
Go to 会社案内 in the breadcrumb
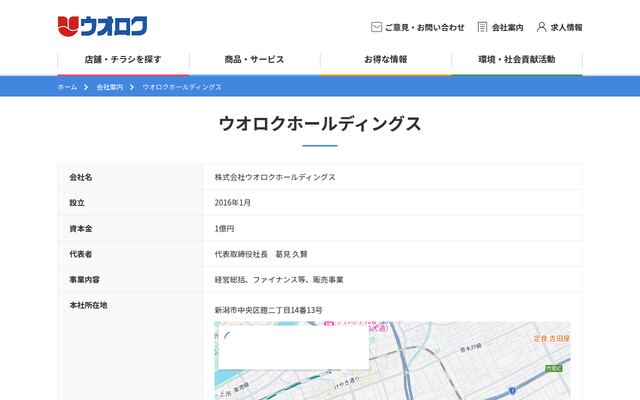click(110, 87)
